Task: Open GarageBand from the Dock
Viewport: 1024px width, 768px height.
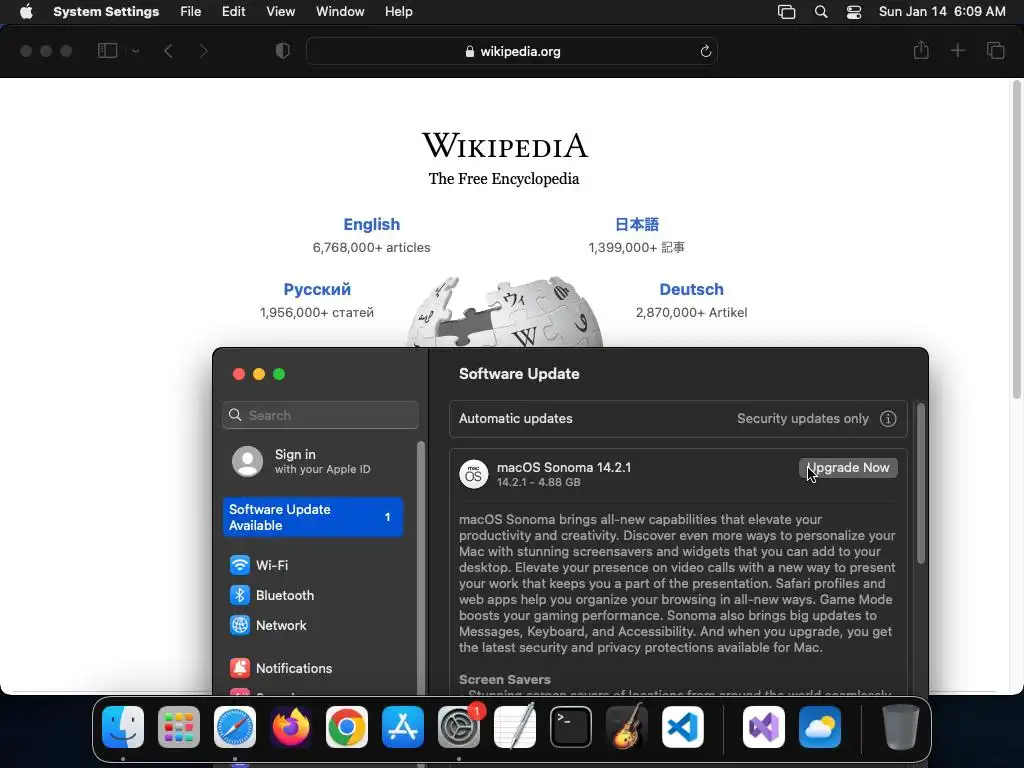Action: [627, 726]
